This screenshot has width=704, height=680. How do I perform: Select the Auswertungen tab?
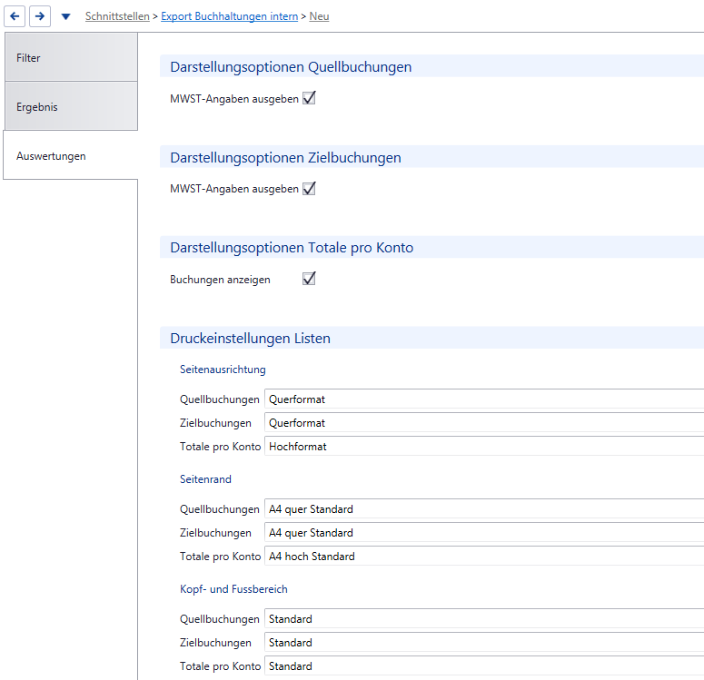click(x=71, y=155)
